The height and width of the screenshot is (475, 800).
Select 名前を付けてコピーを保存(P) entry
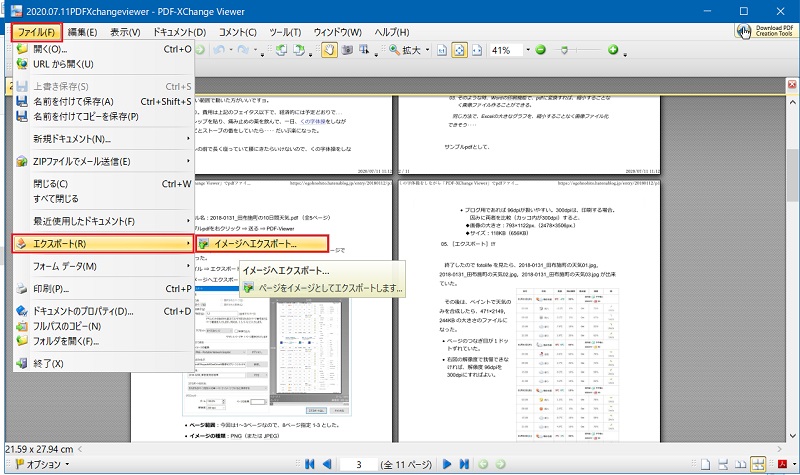pos(103,116)
